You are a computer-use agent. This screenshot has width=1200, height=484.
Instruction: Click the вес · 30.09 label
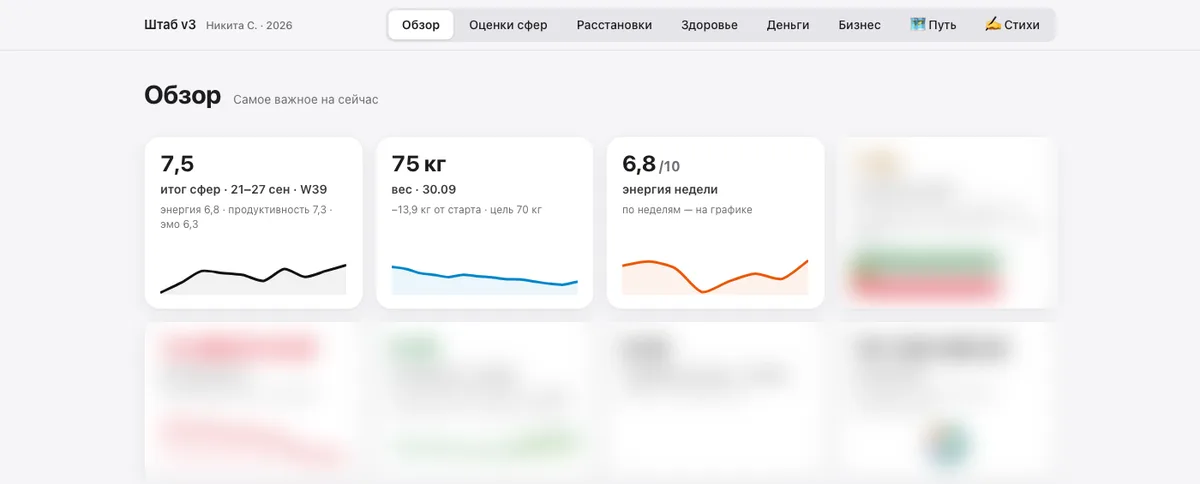pyautogui.click(x=424, y=190)
